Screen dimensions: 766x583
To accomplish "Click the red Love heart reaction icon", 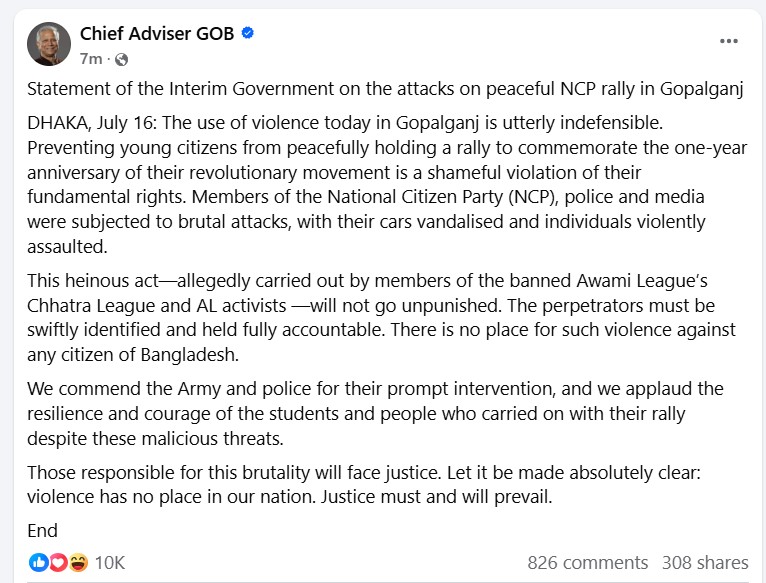I will point(58,562).
